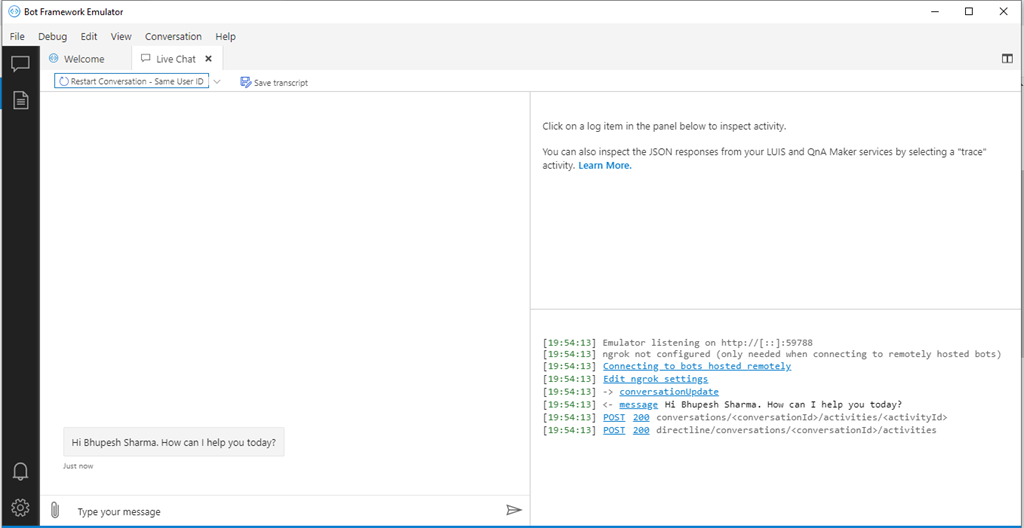The height and width of the screenshot is (528, 1024).
Task: Open Connecting to bots hosted remotely link
Action: pyautogui.click(x=697, y=366)
